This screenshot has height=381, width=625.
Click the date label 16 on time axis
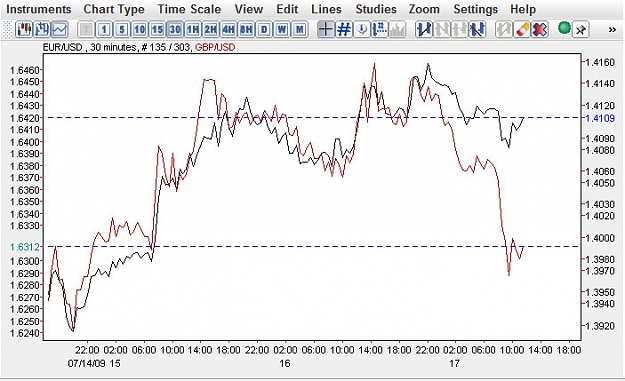285,363
